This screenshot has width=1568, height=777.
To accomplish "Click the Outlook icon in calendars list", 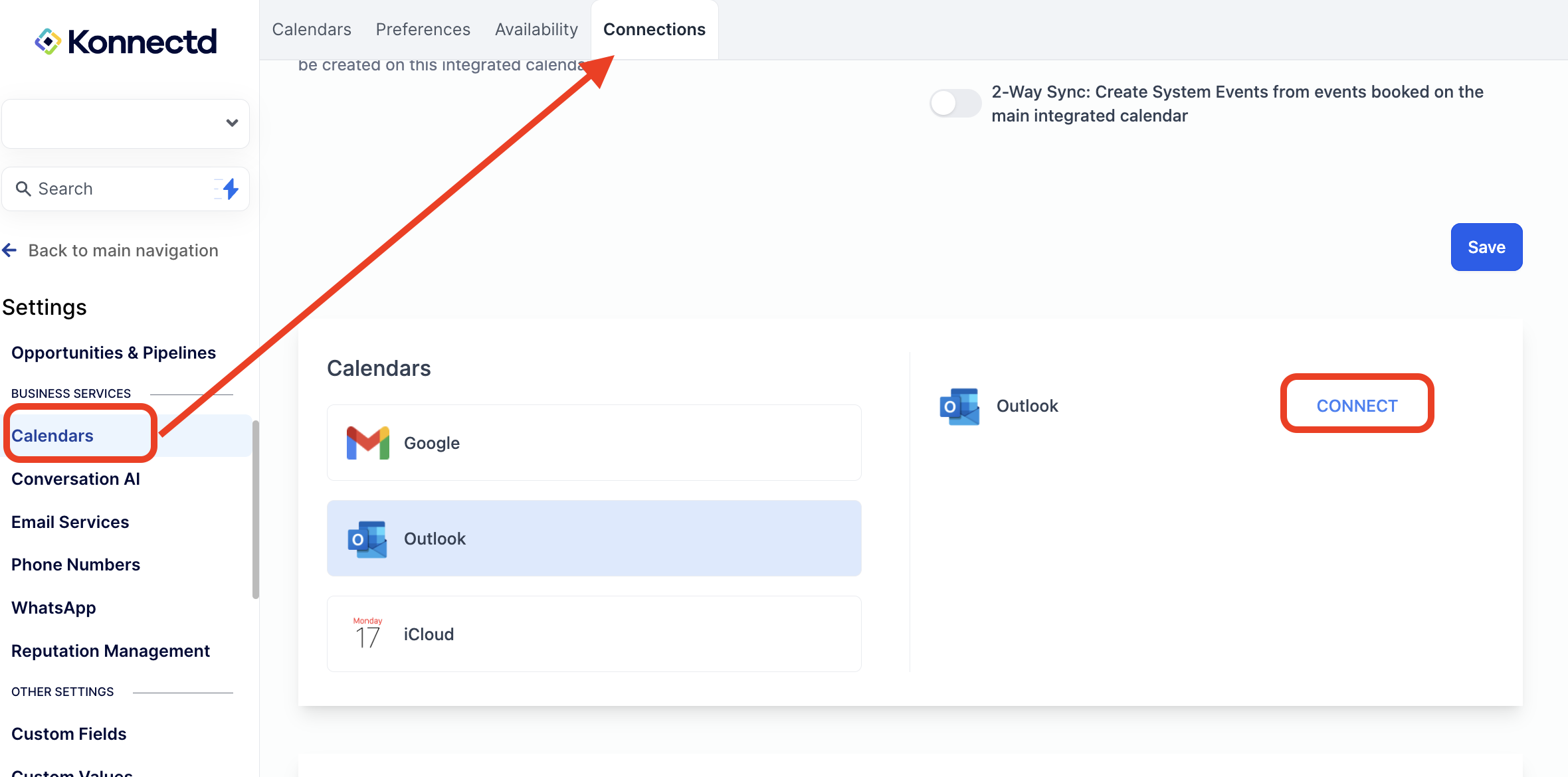I will click(367, 539).
